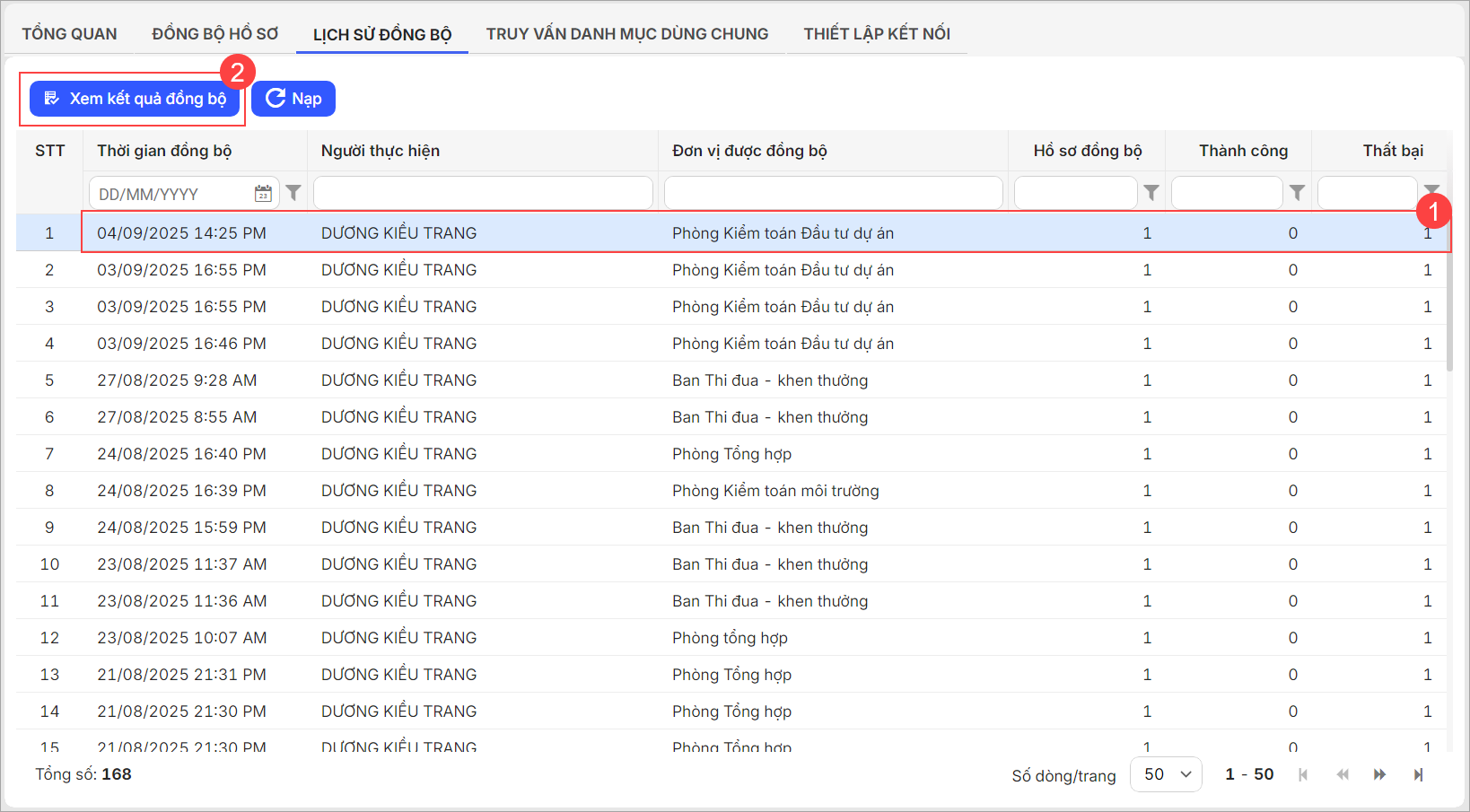The width and height of the screenshot is (1470, 812).
Task: Go to previous page of results
Action: (1343, 774)
